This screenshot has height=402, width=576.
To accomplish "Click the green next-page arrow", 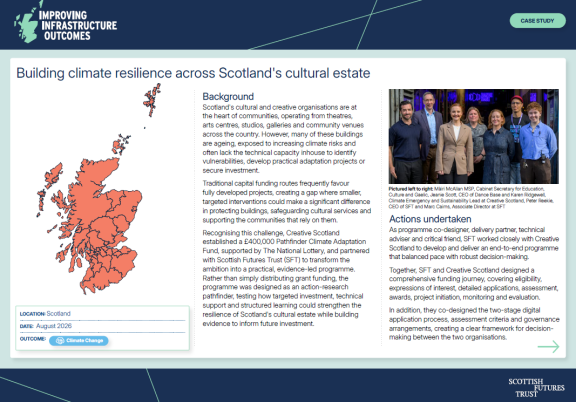I will pos(548,346).
